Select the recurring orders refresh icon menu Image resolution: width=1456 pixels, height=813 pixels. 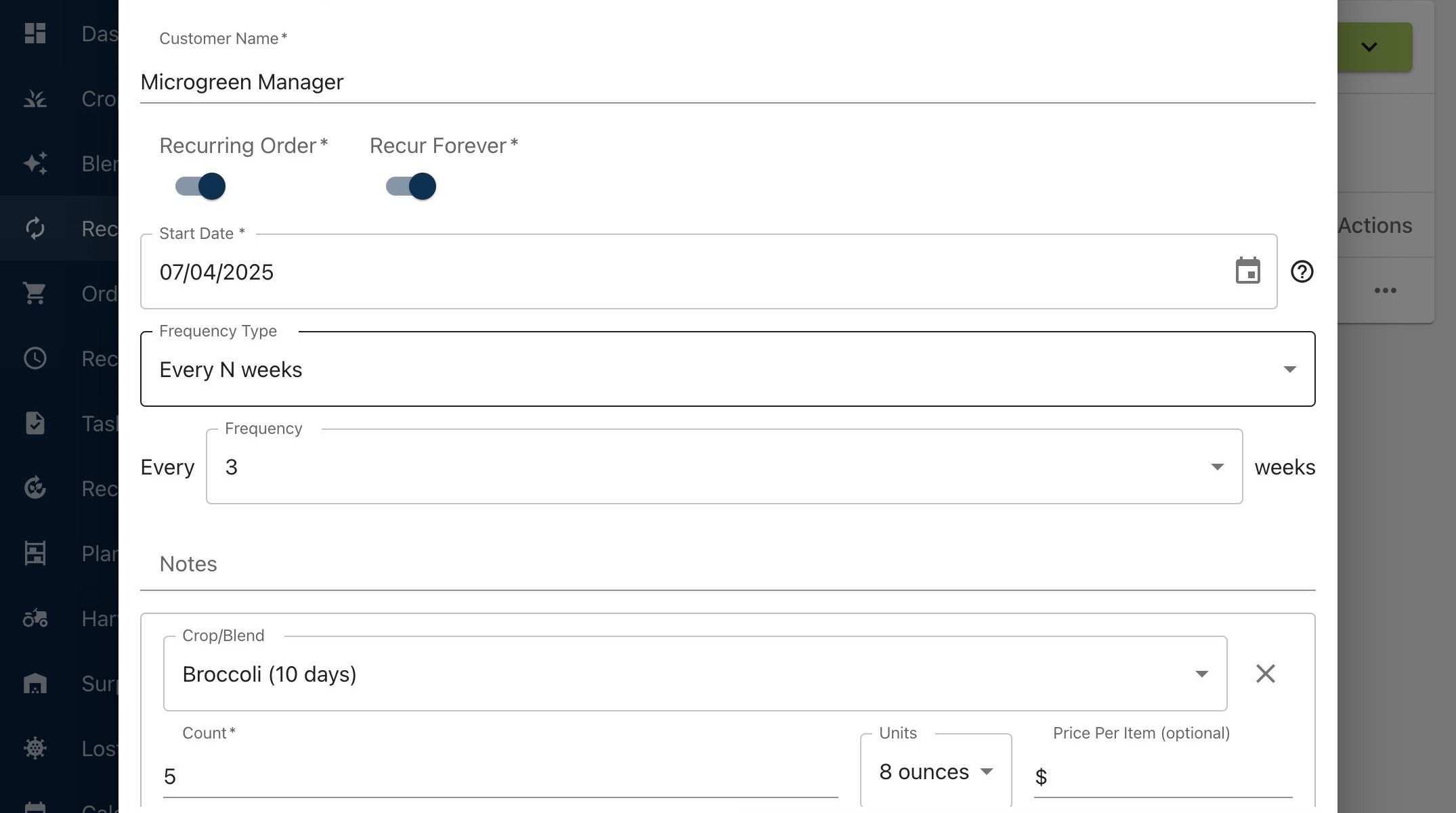coord(35,228)
